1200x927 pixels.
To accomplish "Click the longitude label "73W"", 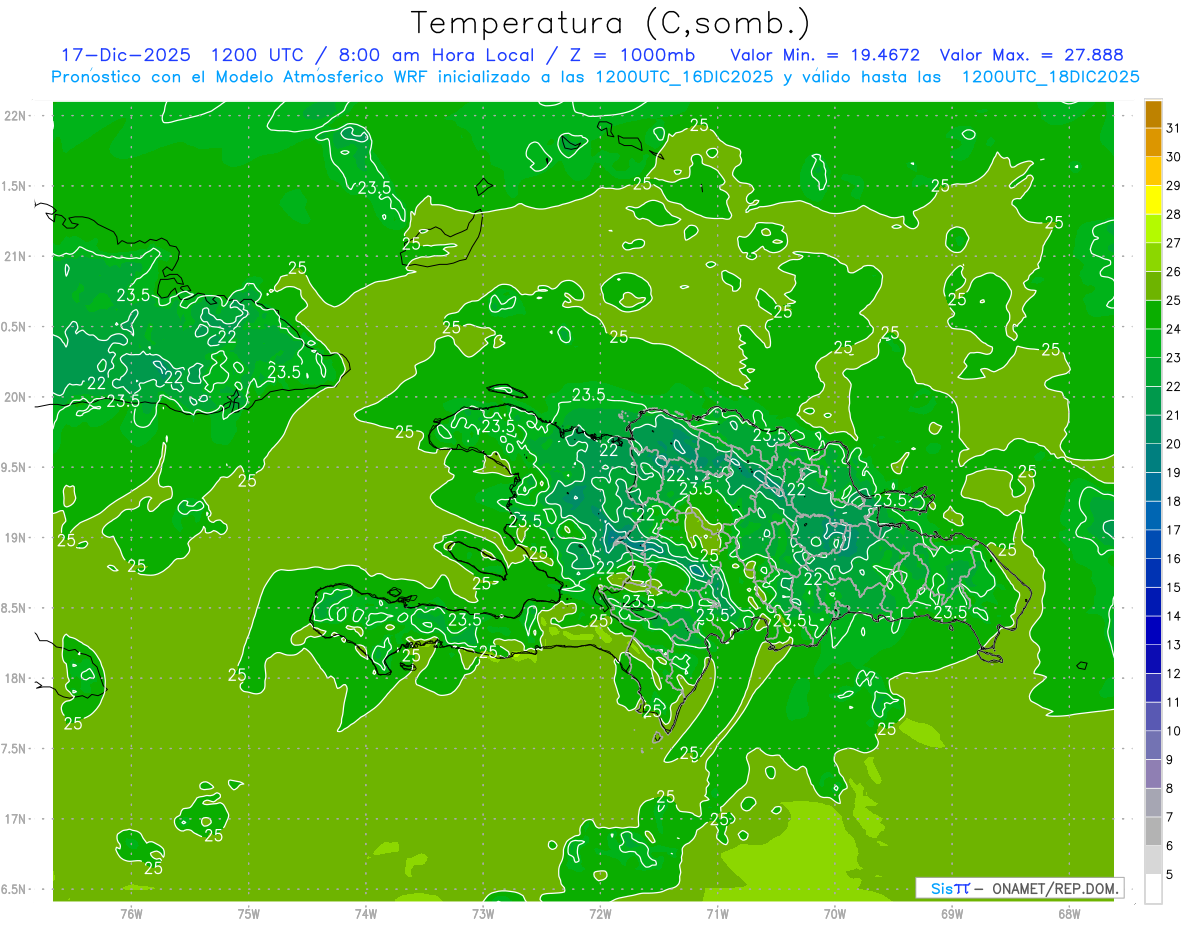I will (x=483, y=913).
